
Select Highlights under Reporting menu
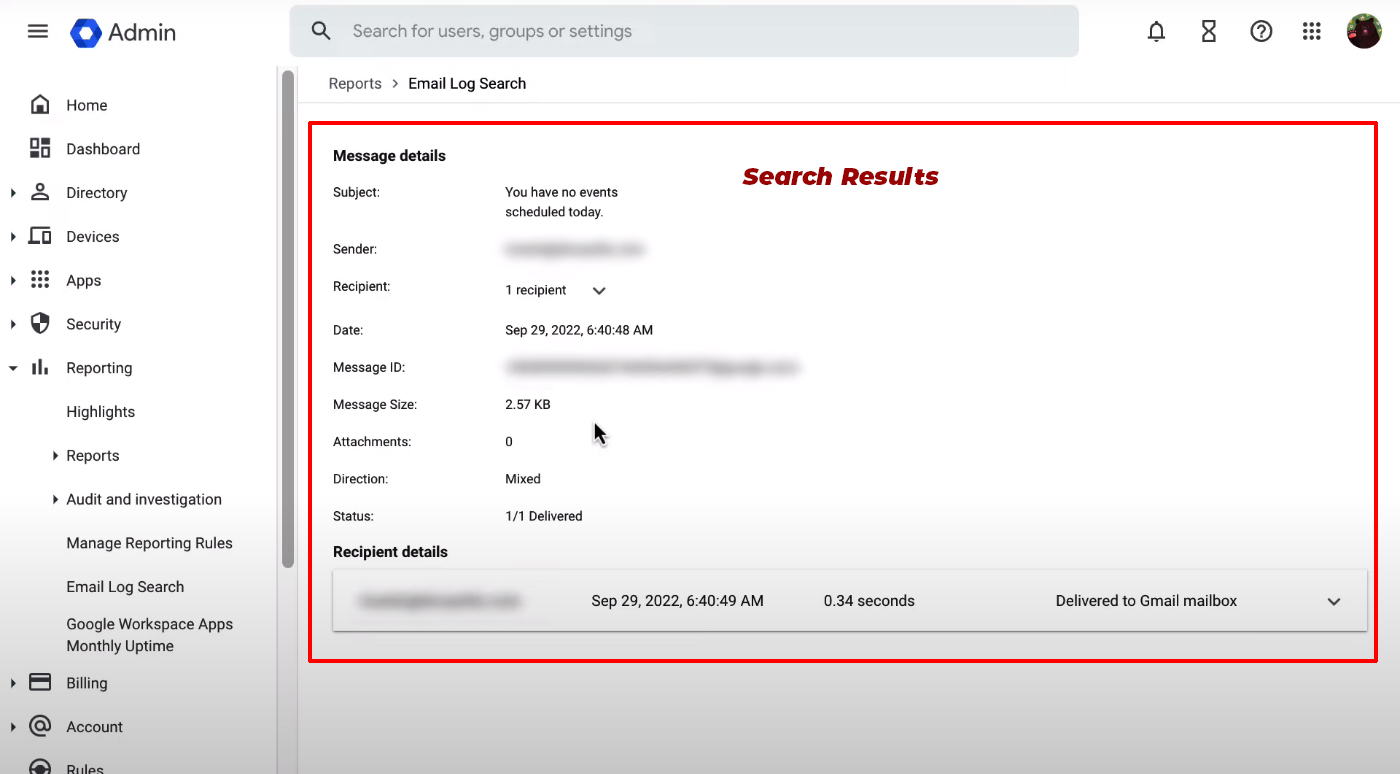[x=100, y=411]
